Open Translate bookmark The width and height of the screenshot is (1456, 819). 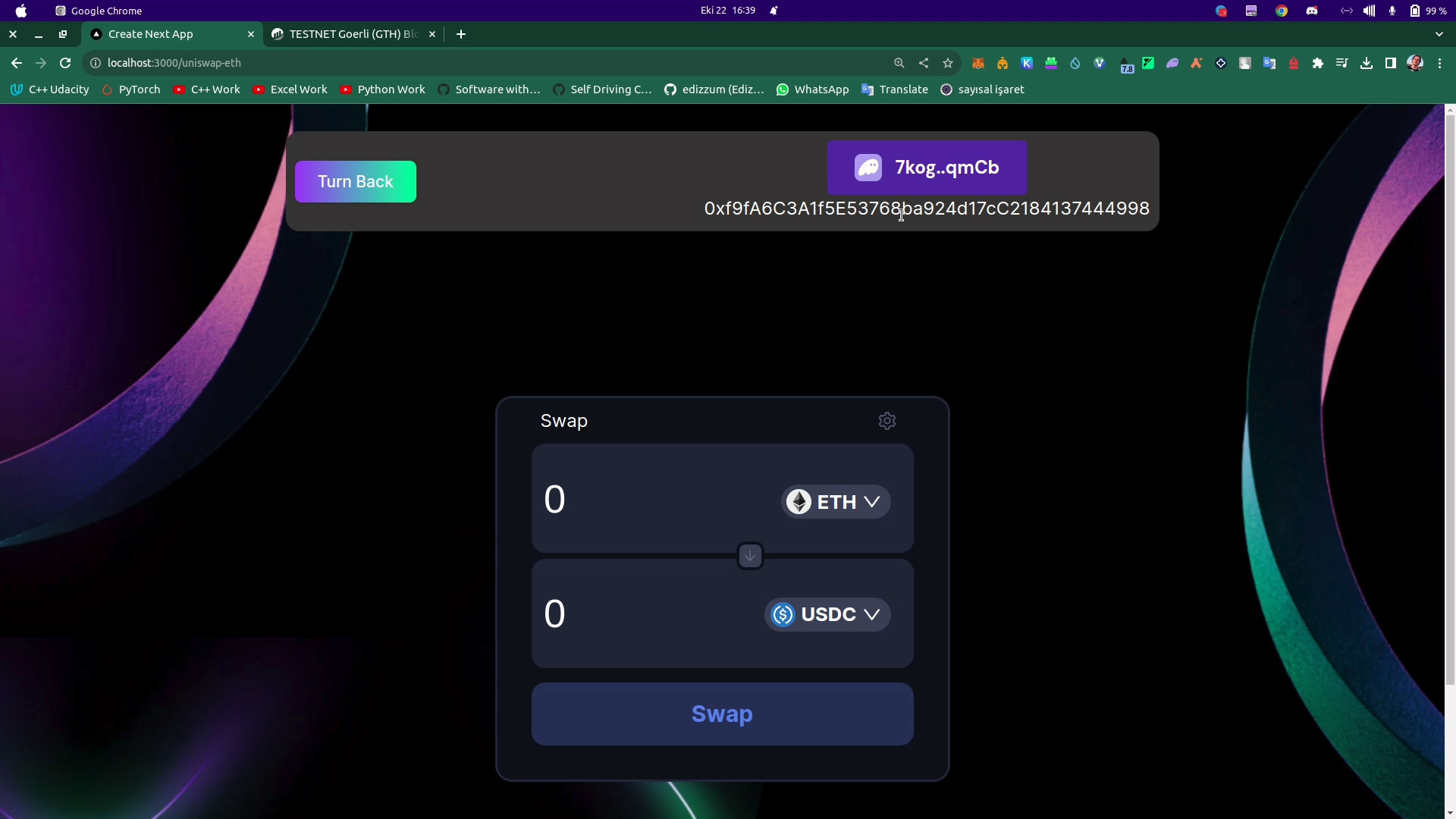coord(896,89)
